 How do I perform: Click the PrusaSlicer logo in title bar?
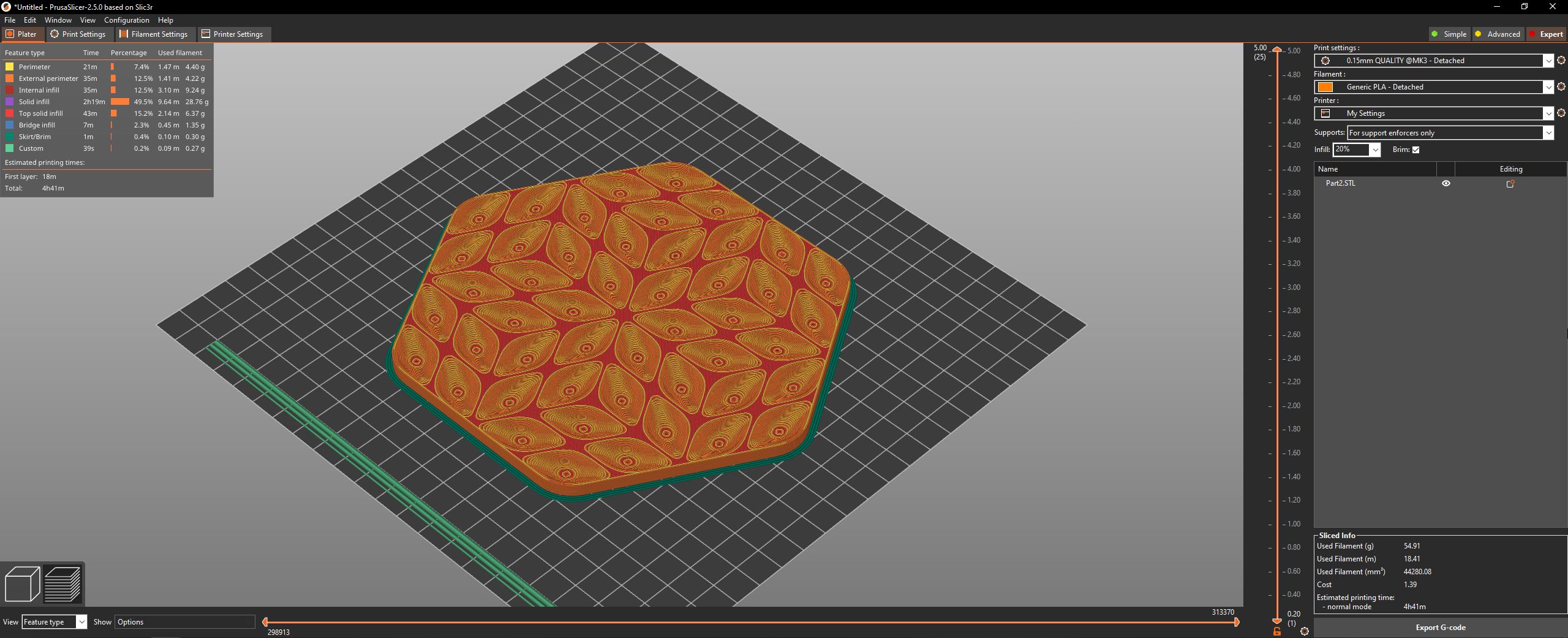tap(6, 7)
